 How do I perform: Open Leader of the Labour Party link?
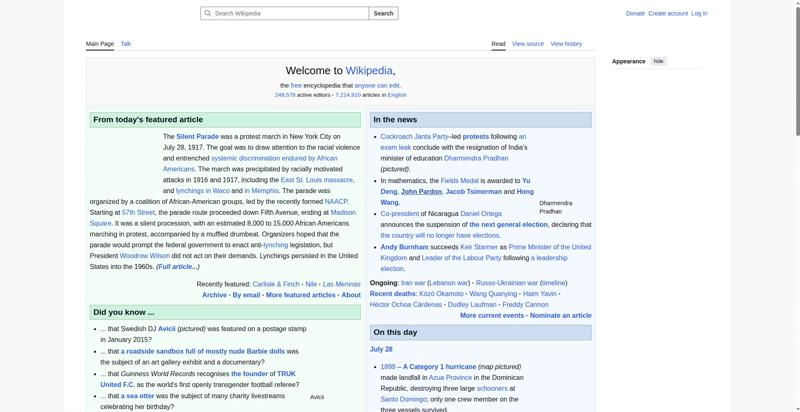click(461, 258)
